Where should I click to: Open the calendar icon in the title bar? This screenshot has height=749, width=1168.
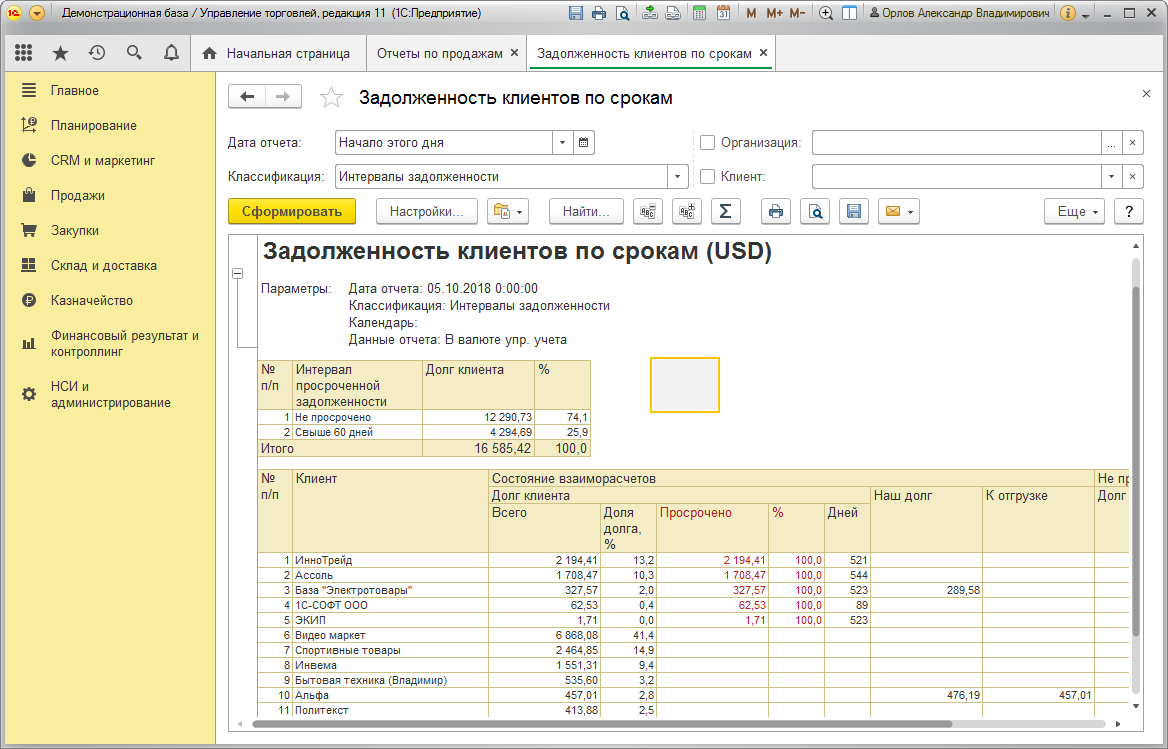(x=723, y=13)
